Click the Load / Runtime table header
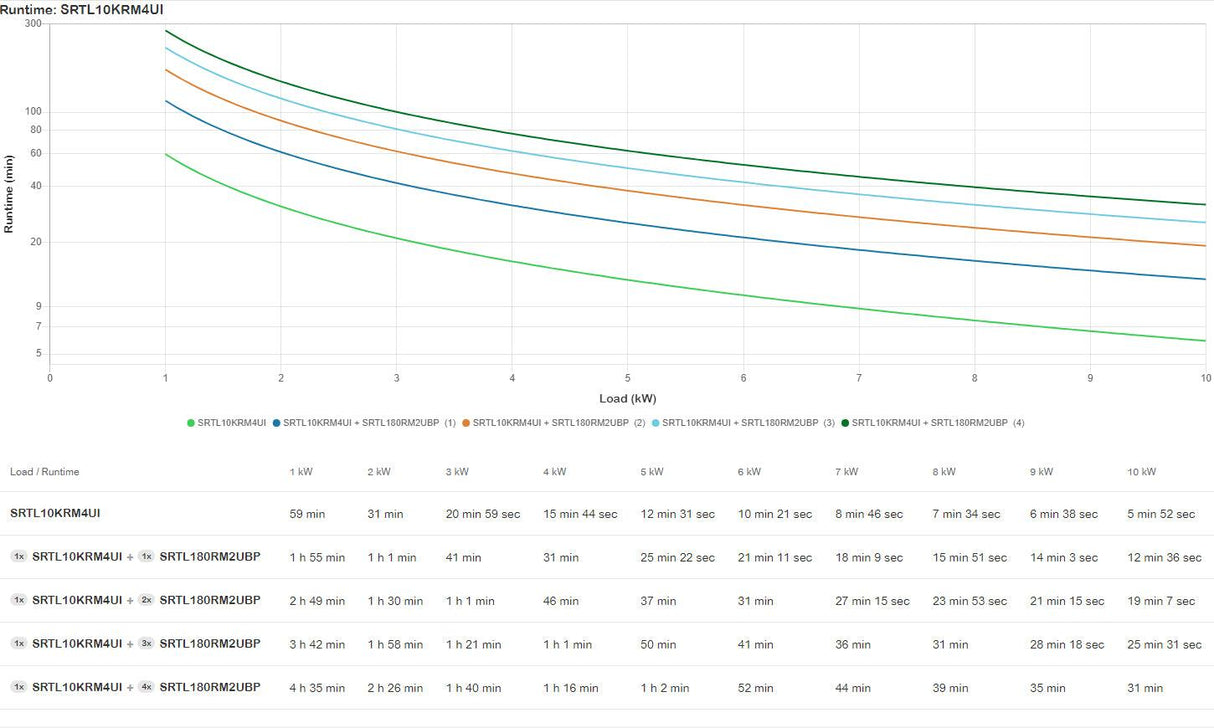This screenshot has height=728, width=1214. point(44,472)
